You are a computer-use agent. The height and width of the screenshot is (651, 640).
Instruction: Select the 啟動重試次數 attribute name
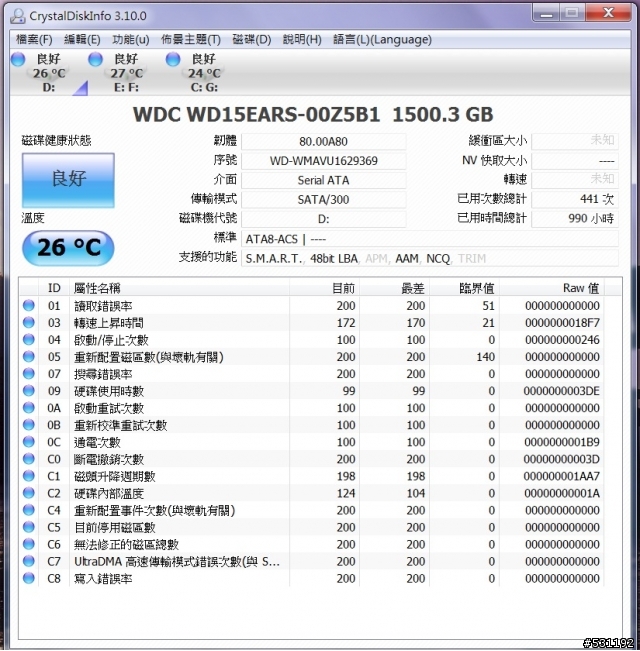pyautogui.click(x=109, y=408)
